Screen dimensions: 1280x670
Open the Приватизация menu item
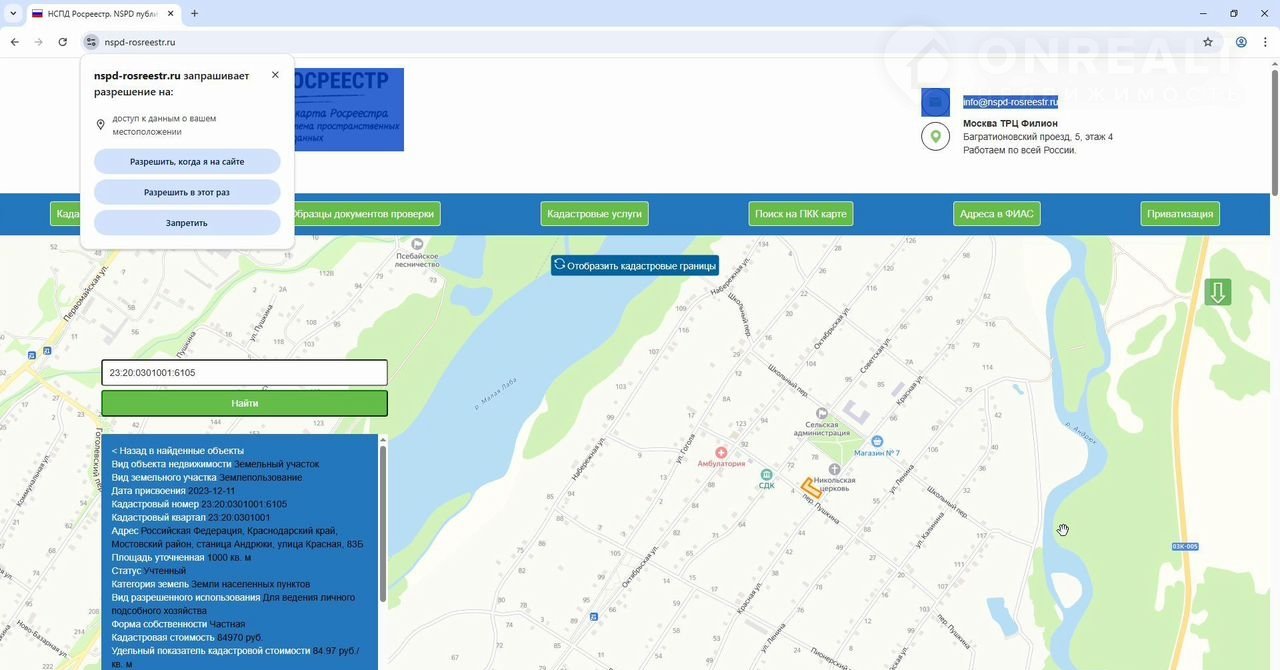(1180, 214)
